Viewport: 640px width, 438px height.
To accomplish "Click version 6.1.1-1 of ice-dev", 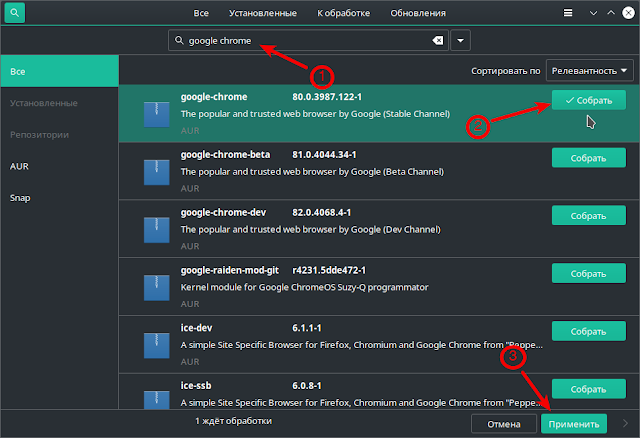I will coord(307,328).
